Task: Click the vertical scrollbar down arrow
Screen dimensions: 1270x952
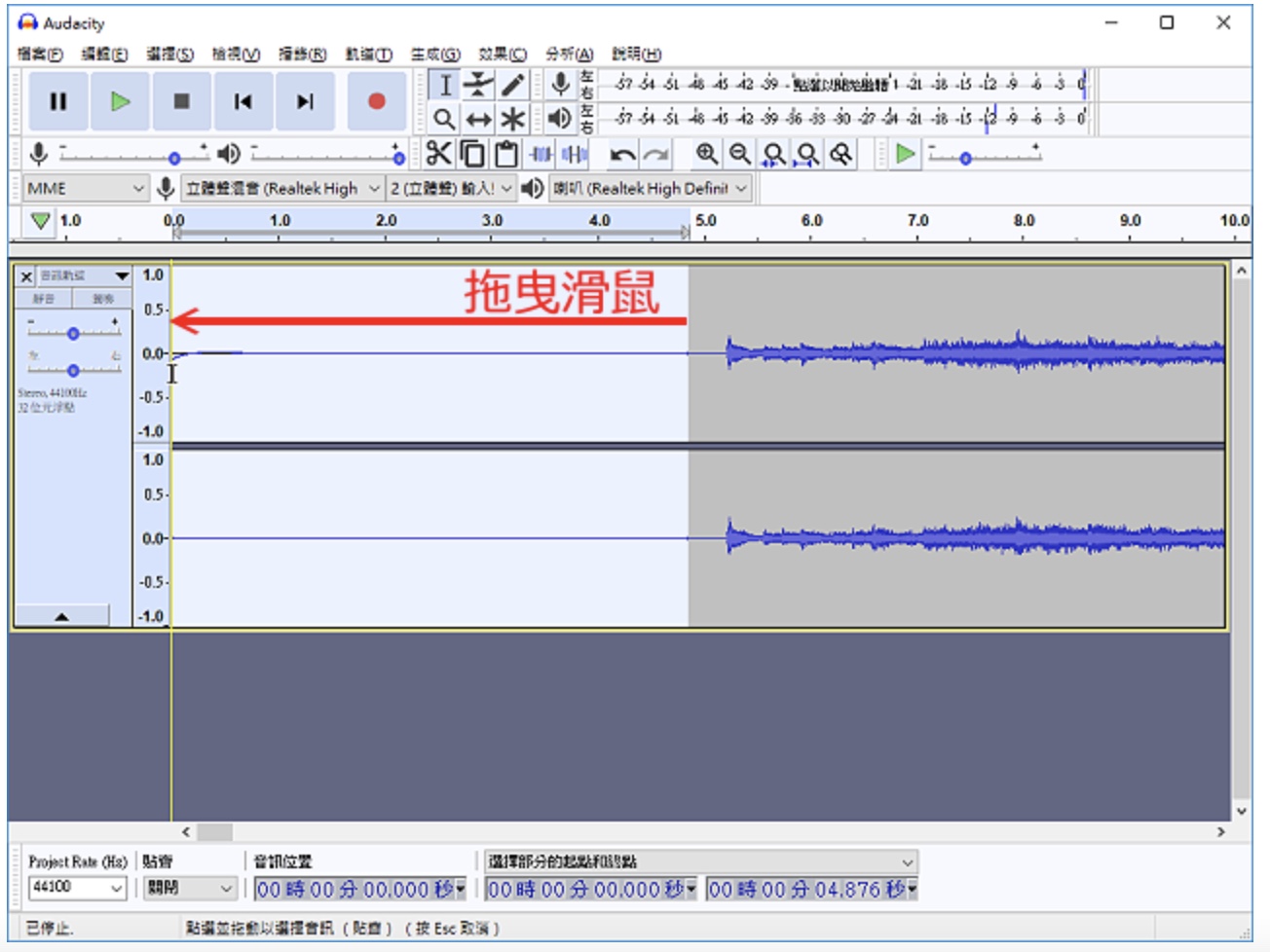Action: [1242, 810]
